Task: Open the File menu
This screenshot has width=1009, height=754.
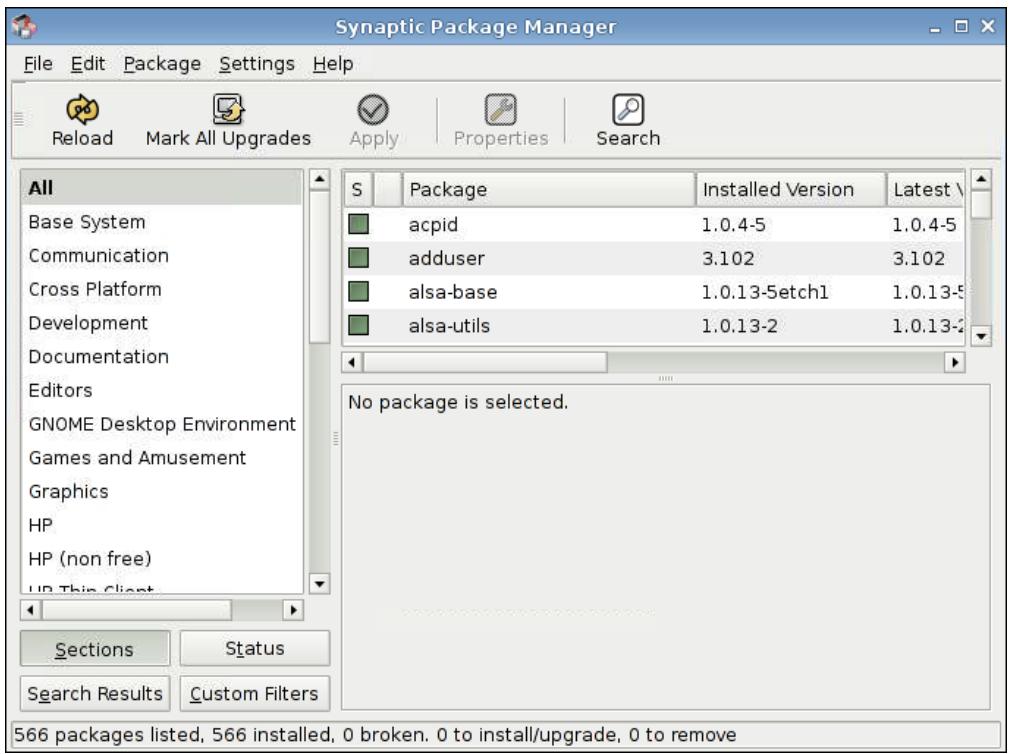Action: point(38,64)
